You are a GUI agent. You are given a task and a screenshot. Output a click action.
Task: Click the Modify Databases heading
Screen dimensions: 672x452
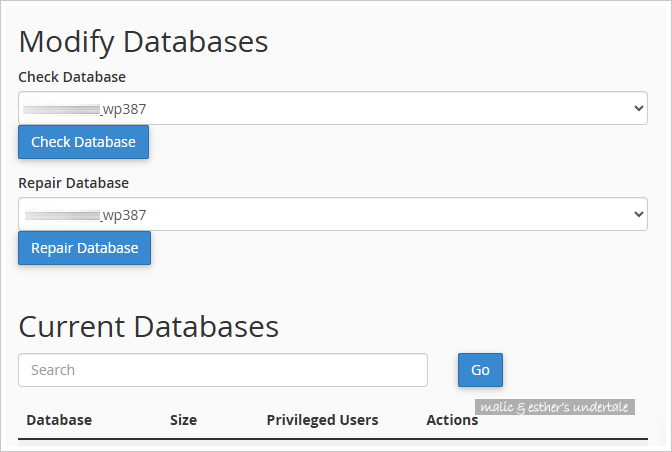click(x=143, y=42)
